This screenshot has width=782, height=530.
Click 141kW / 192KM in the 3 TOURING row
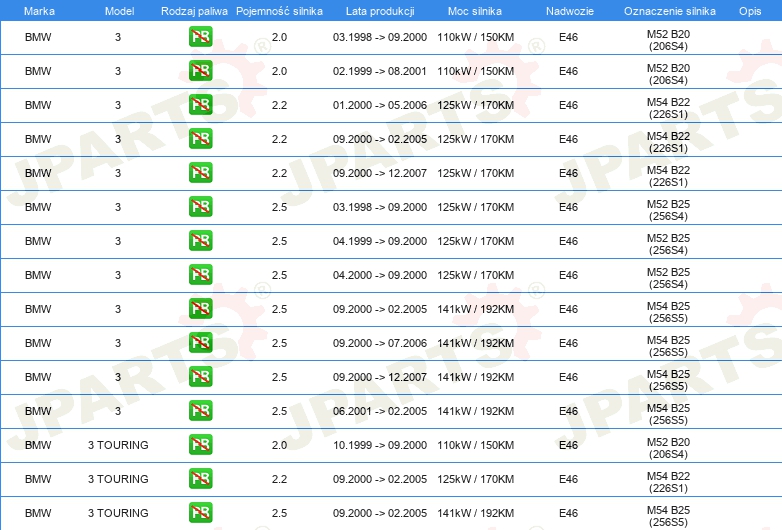coord(476,513)
